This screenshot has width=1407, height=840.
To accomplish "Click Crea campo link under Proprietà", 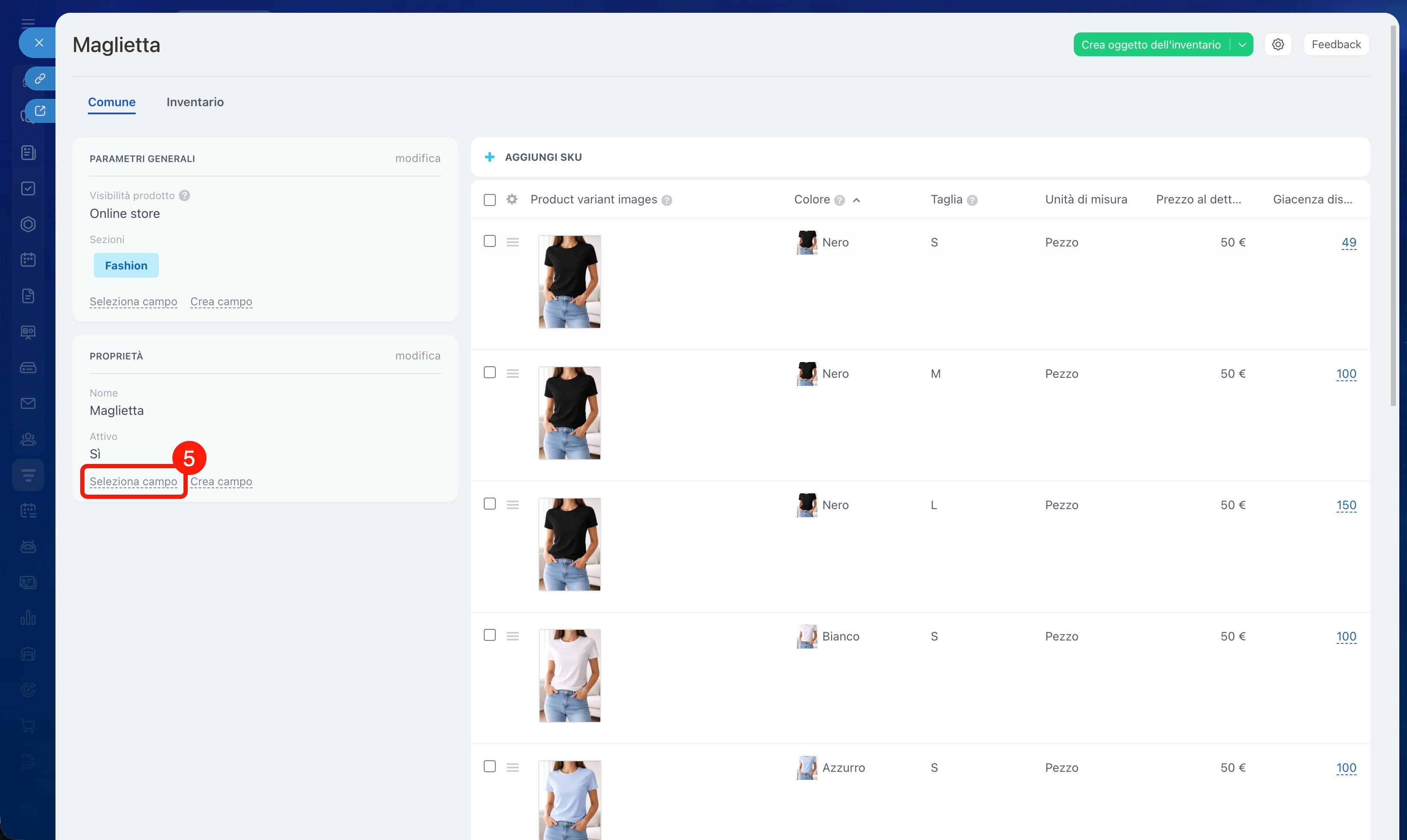I will click(x=221, y=481).
